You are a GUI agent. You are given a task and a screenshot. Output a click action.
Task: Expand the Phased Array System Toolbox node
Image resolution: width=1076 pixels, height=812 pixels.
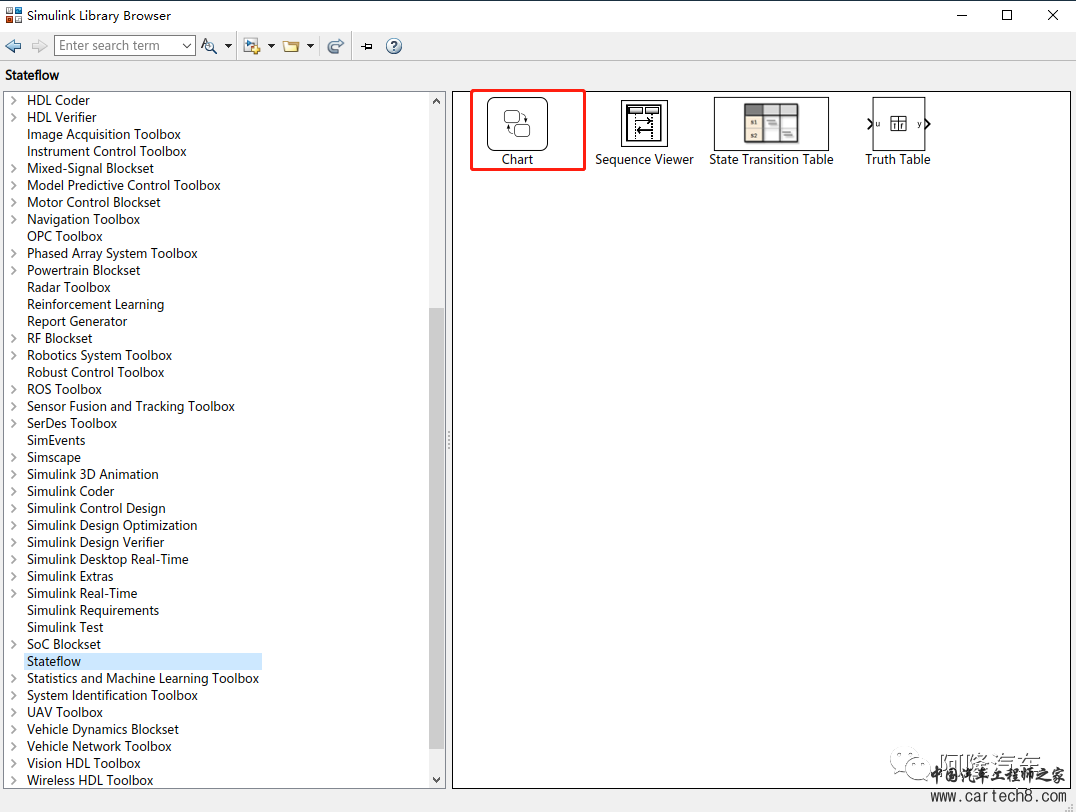(x=14, y=253)
